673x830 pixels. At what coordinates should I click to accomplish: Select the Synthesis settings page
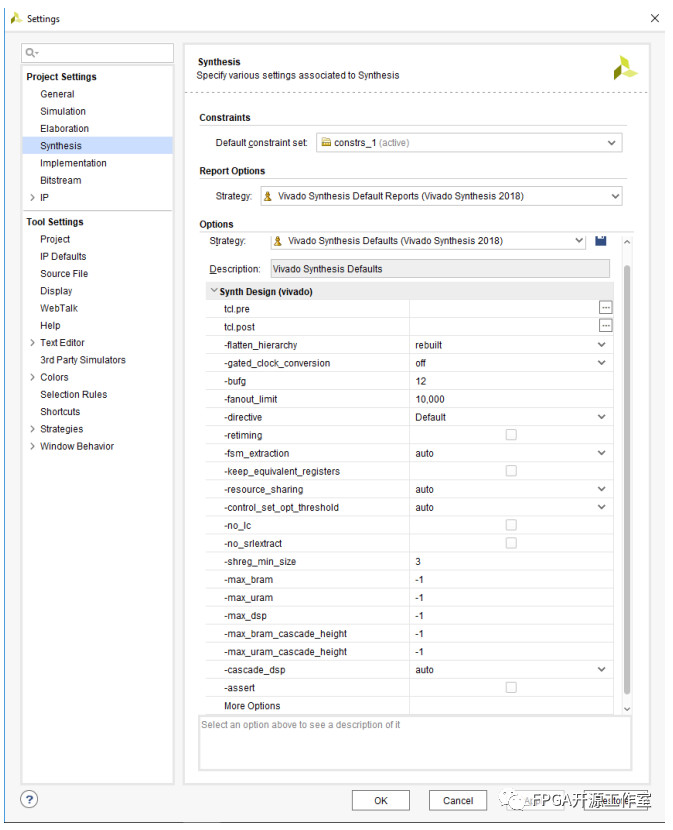pos(61,146)
